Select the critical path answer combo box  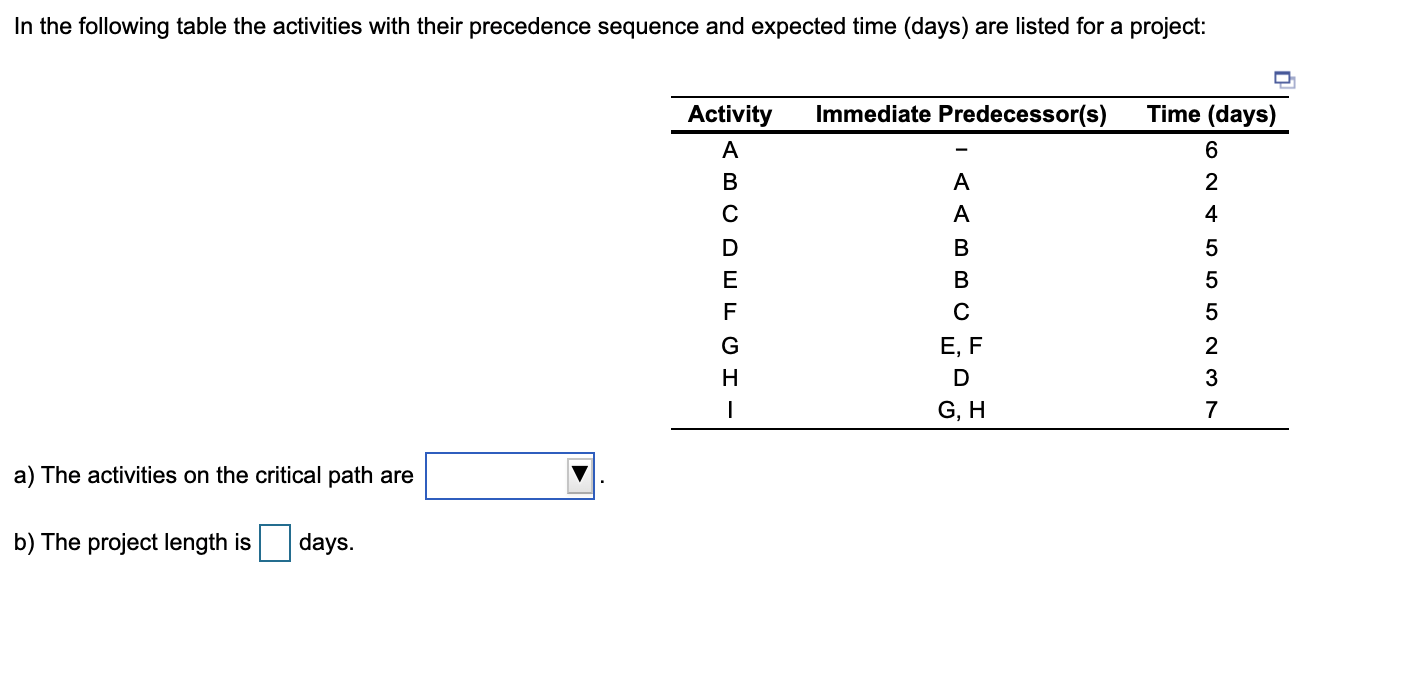pos(510,476)
